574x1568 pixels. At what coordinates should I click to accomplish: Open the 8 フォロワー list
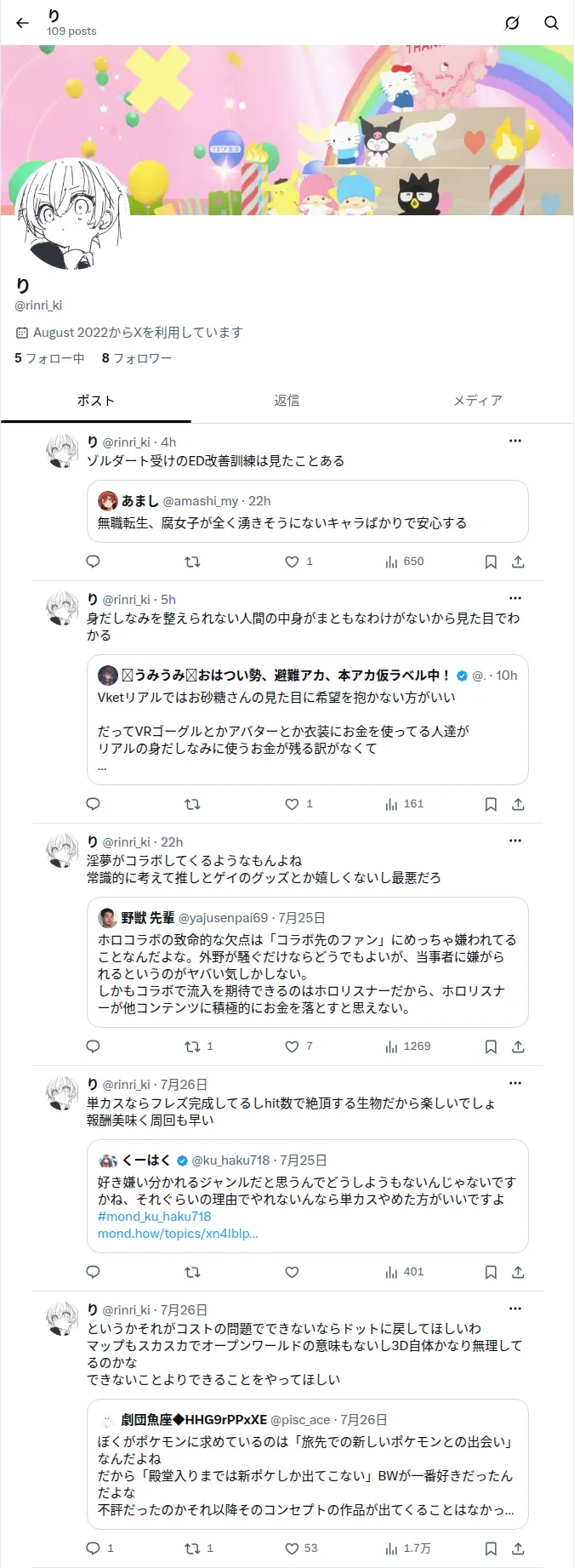(137, 358)
